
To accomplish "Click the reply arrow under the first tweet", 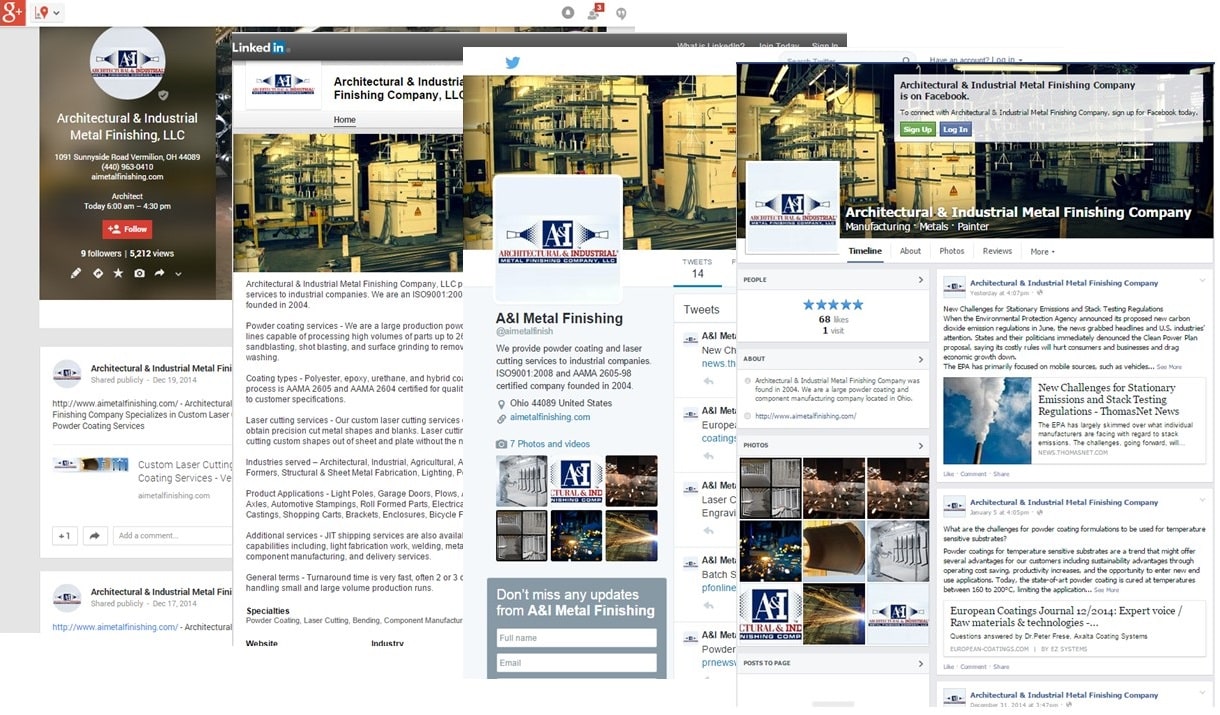I will point(708,381).
